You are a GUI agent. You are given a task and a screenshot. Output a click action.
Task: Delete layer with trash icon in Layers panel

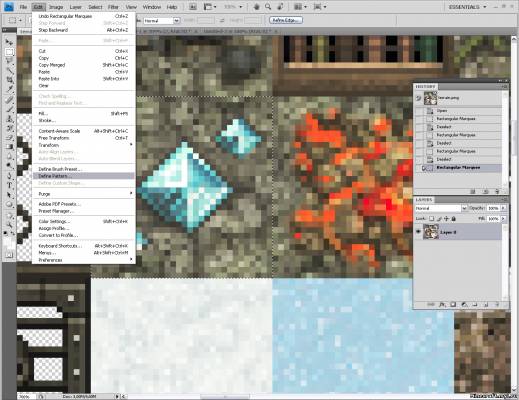(x=497, y=305)
